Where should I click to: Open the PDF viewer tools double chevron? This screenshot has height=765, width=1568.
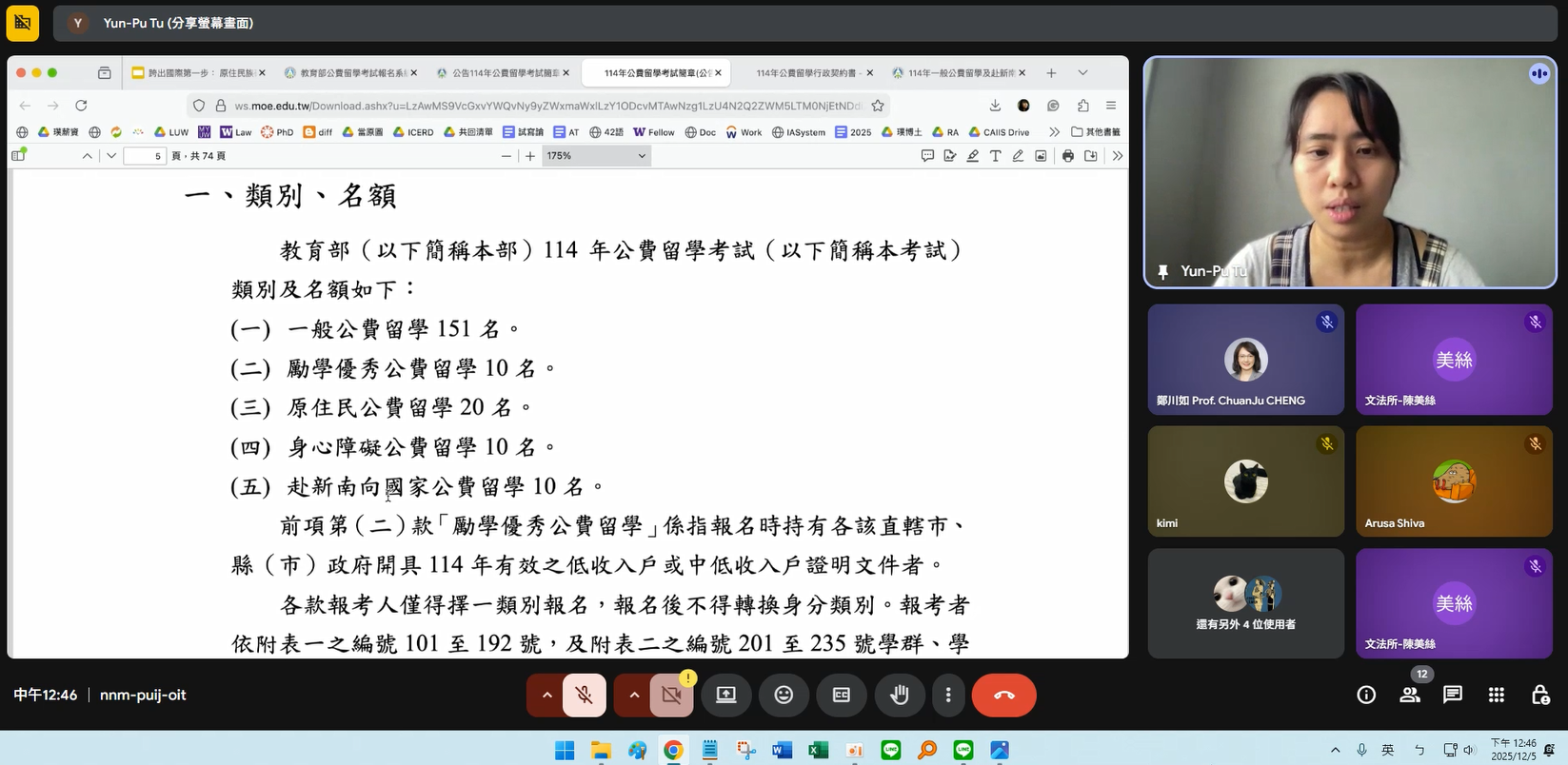tap(1117, 156)
